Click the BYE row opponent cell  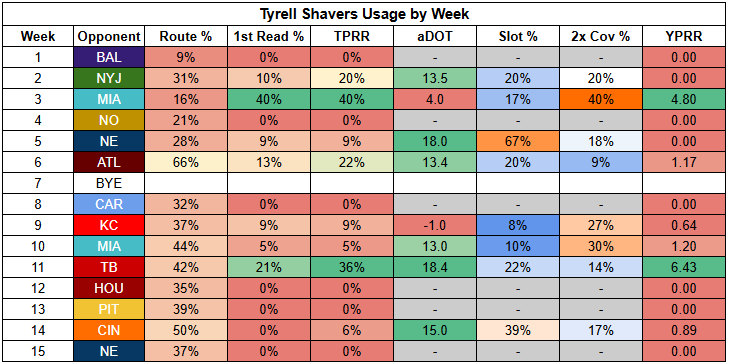point(109,183)
